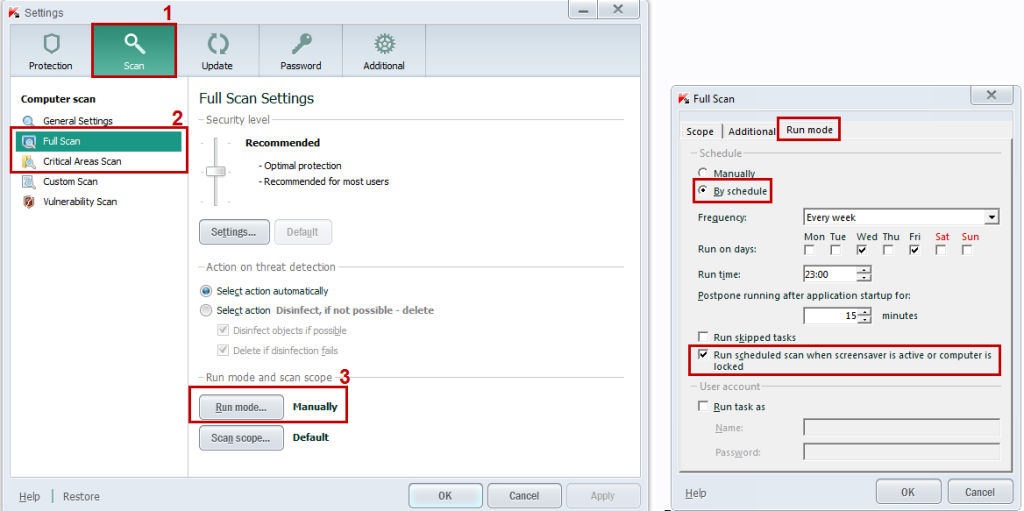Increase the Run time spinner value
1024x511 pixels.
pos(864,269)
